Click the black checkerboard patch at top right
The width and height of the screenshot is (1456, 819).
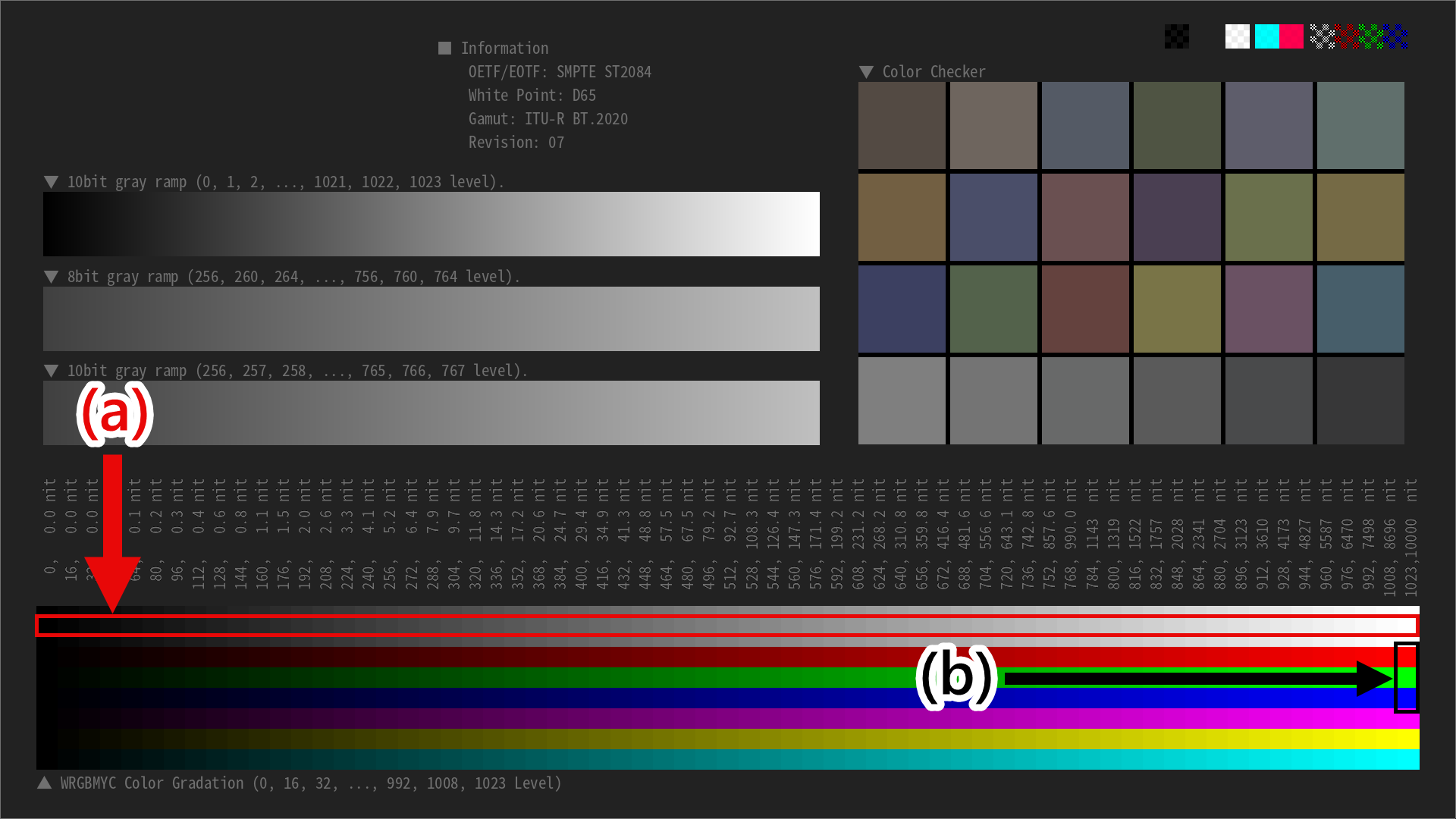[x=1176, y=36]
